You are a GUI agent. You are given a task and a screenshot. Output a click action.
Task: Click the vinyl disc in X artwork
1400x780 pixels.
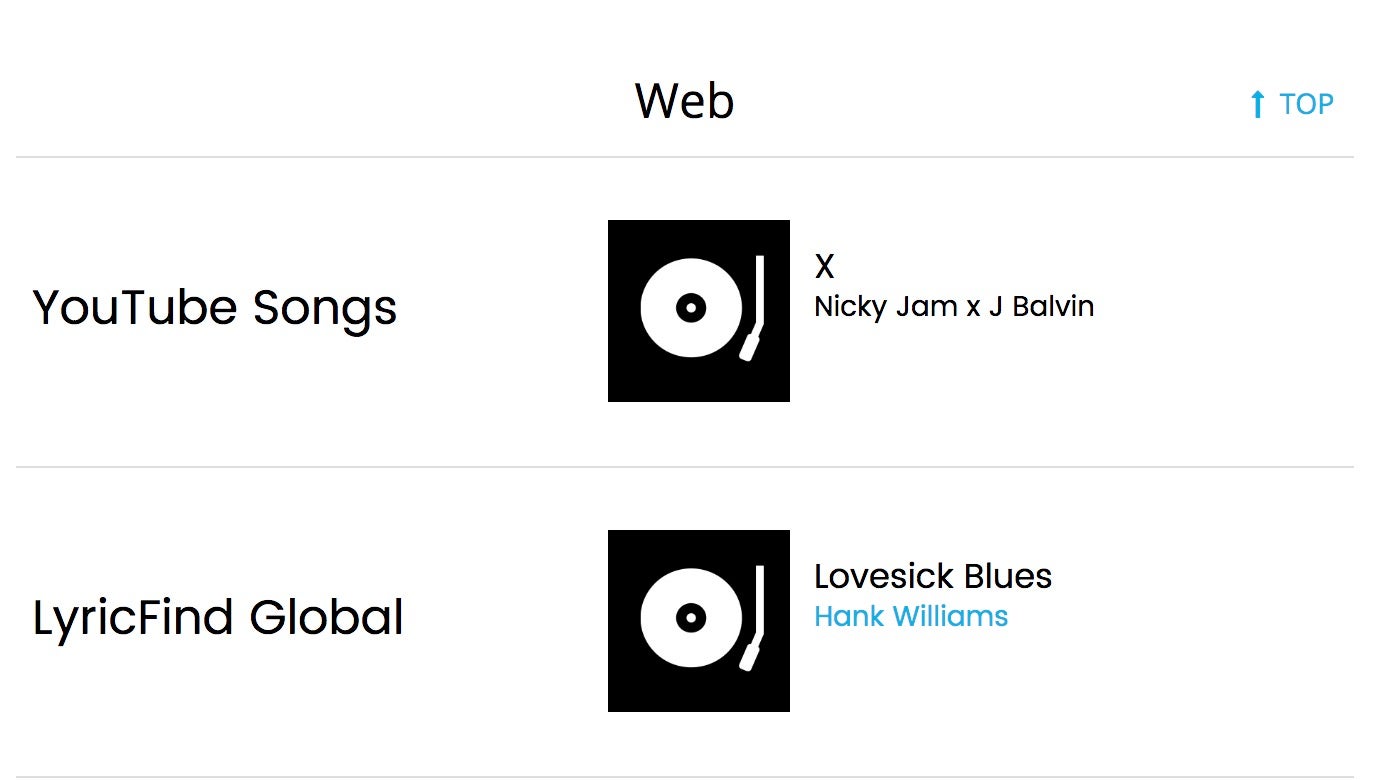[691, 308]
